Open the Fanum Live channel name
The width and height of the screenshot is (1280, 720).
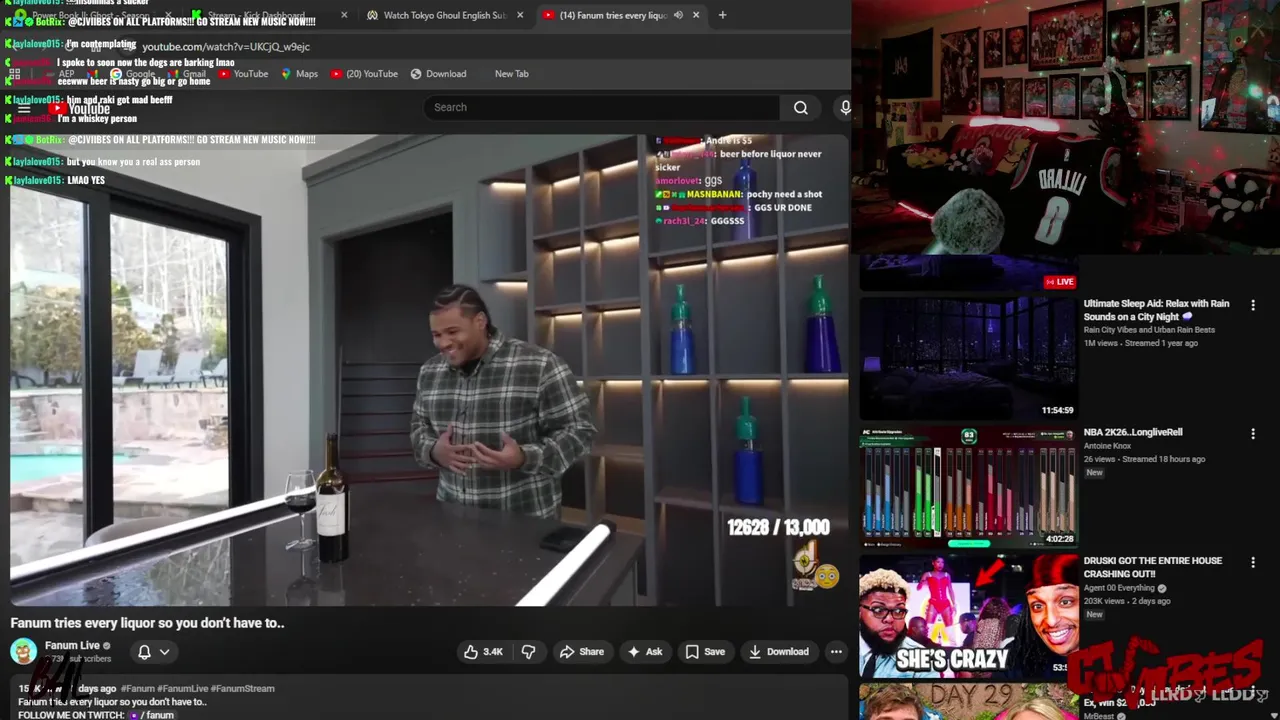click(x=72, y=645)
